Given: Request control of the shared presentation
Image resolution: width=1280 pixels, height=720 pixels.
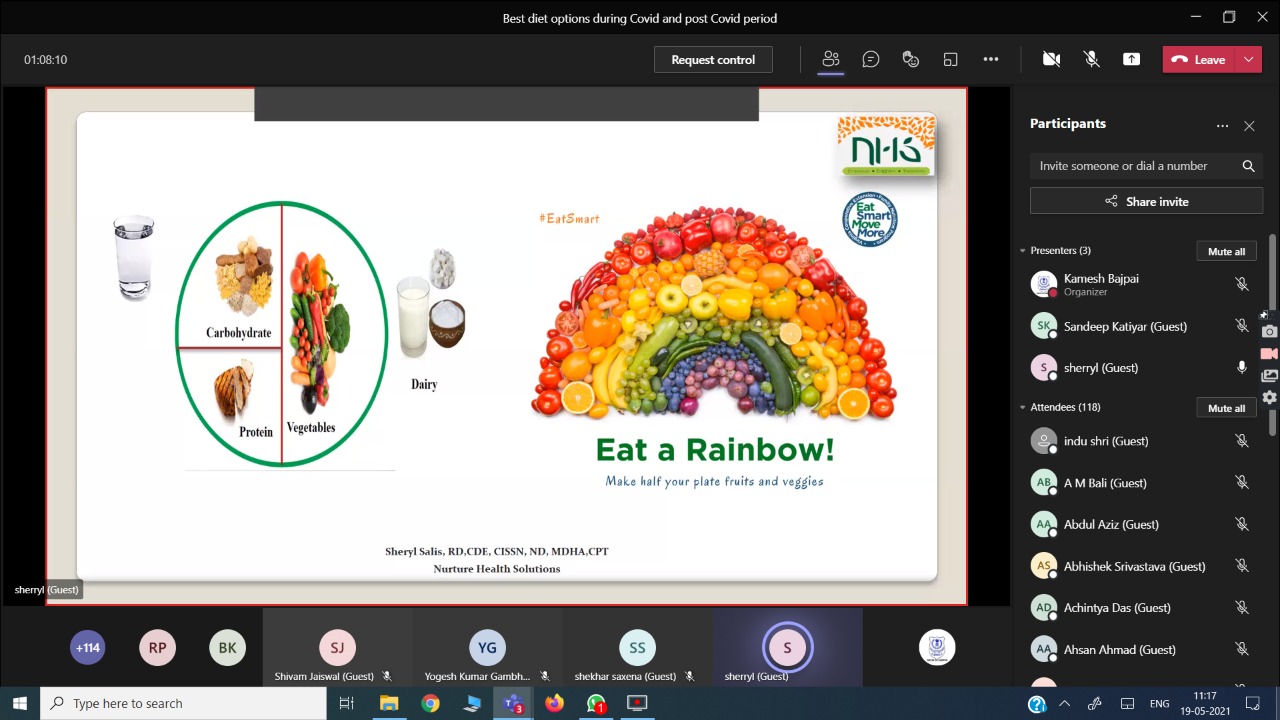Looking at the screenshot, I should [713, 59].
